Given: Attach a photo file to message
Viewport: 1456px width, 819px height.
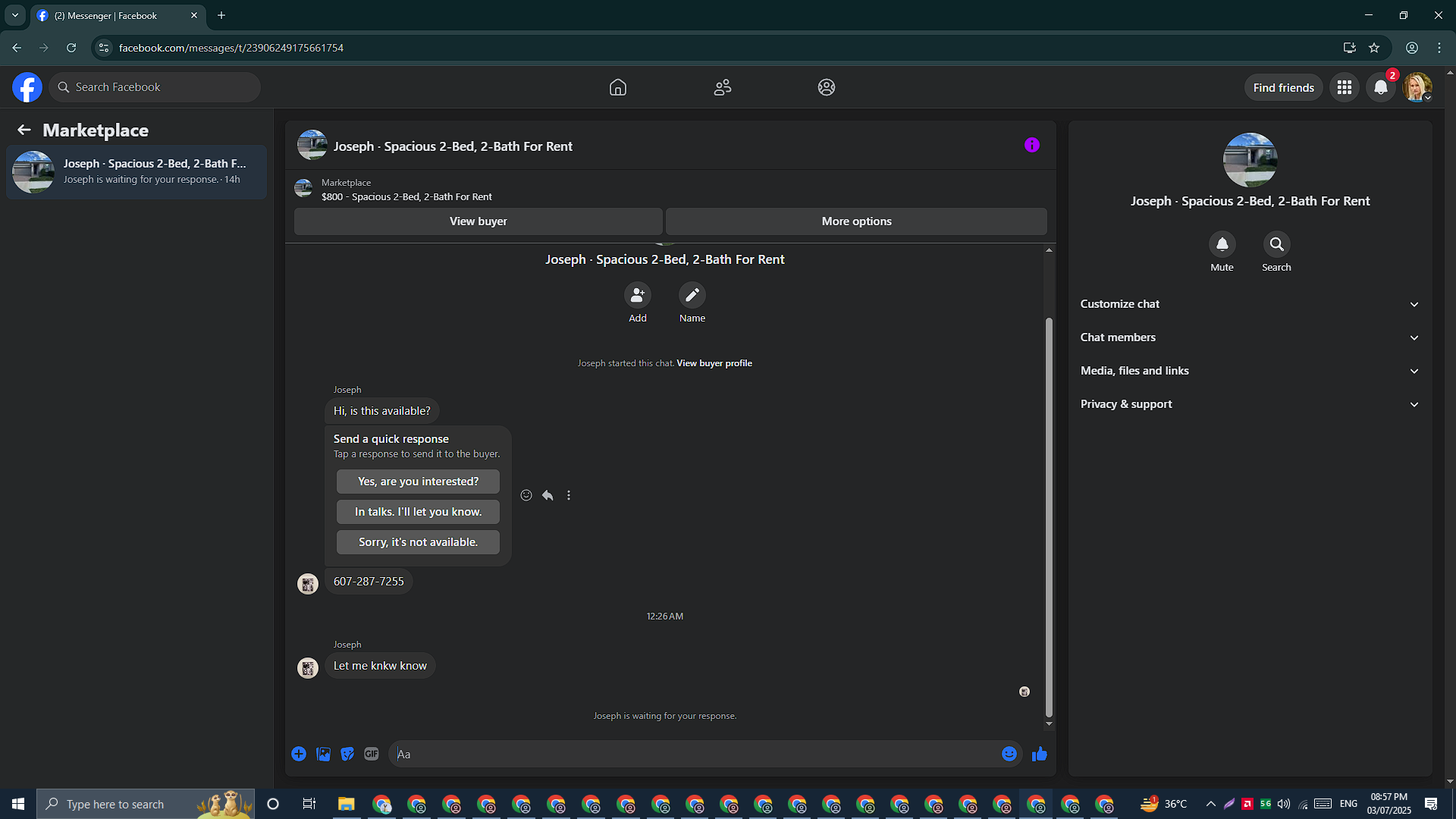Looking at the screenshot, I should (x=323, y=754).
